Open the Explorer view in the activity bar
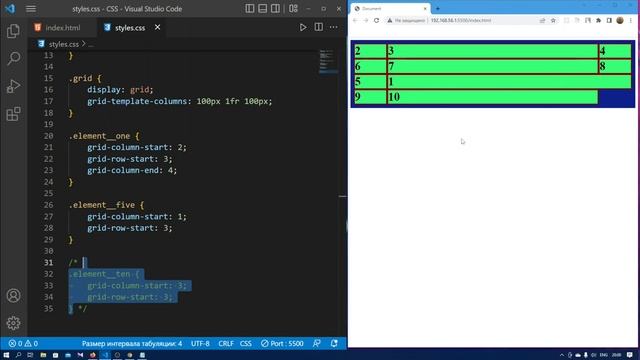 [x=13, y=31]
